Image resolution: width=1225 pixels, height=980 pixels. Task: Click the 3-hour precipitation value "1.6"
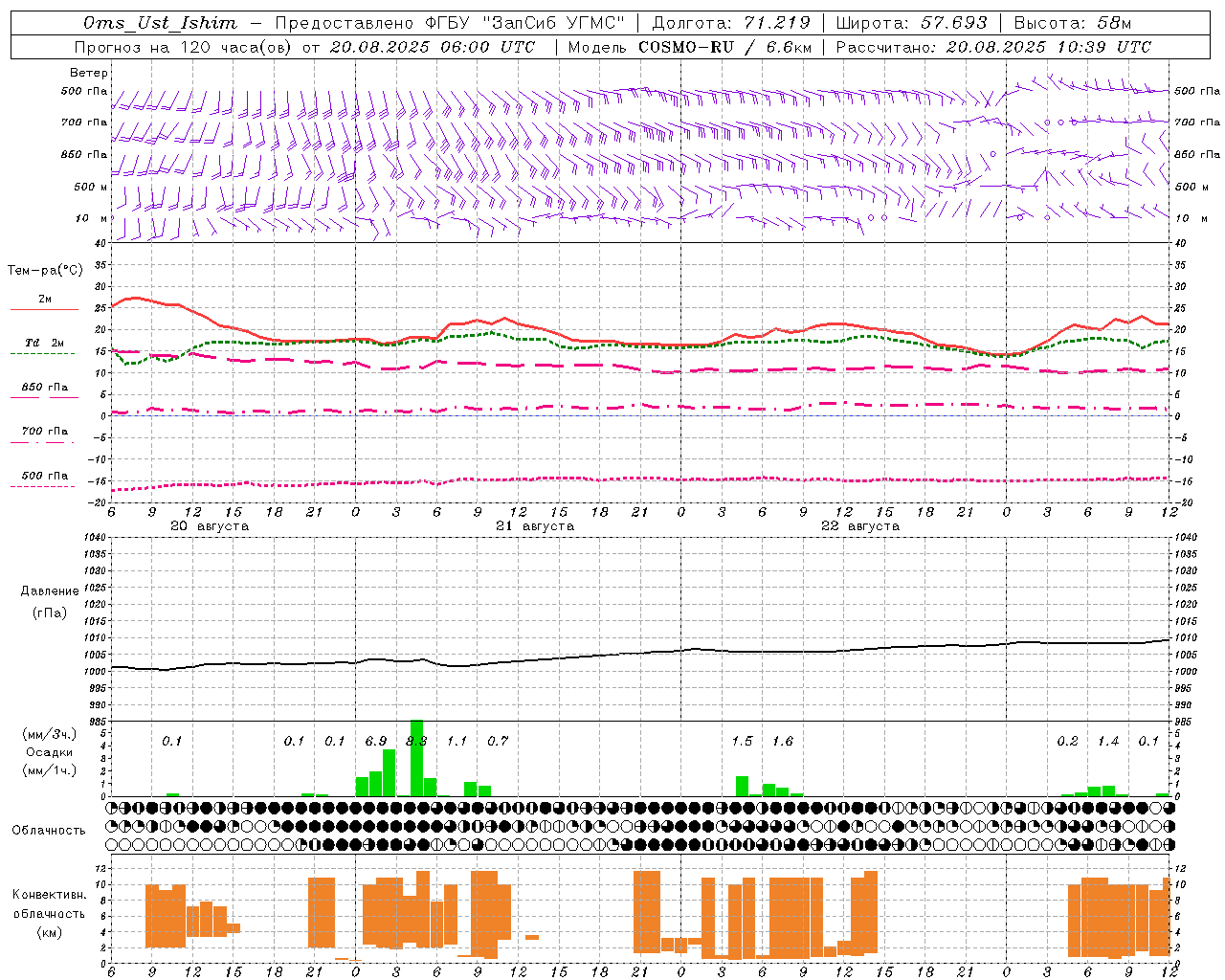[783, 742]
